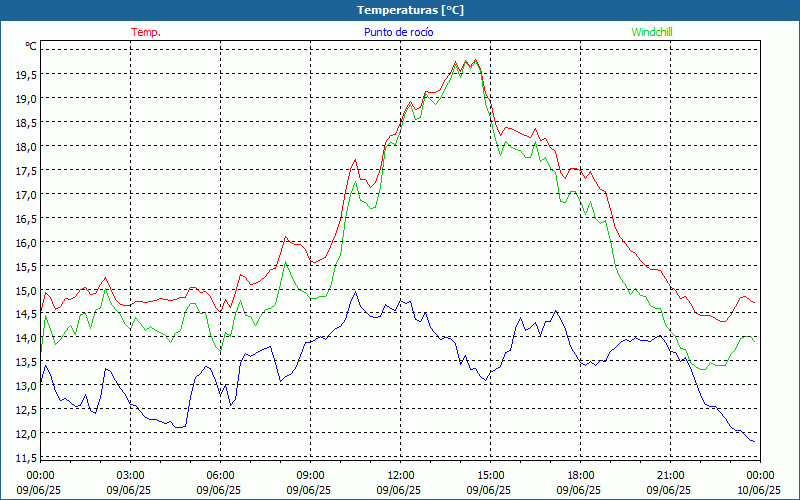Click the 10/06/25 date label
The width and height of the screenshot is (800, 500).
pyautogui.click(x=759, y=490)
